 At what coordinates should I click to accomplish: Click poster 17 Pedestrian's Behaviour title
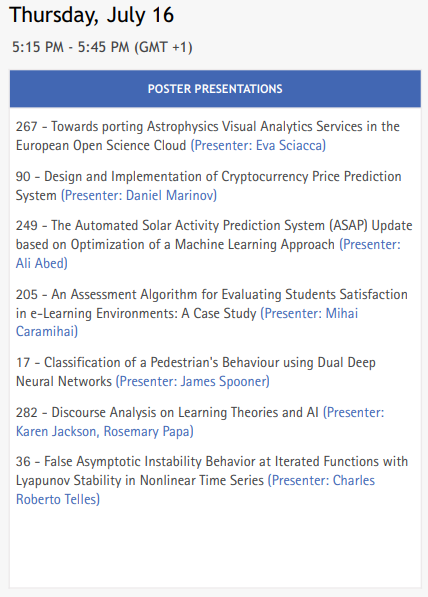196,372
